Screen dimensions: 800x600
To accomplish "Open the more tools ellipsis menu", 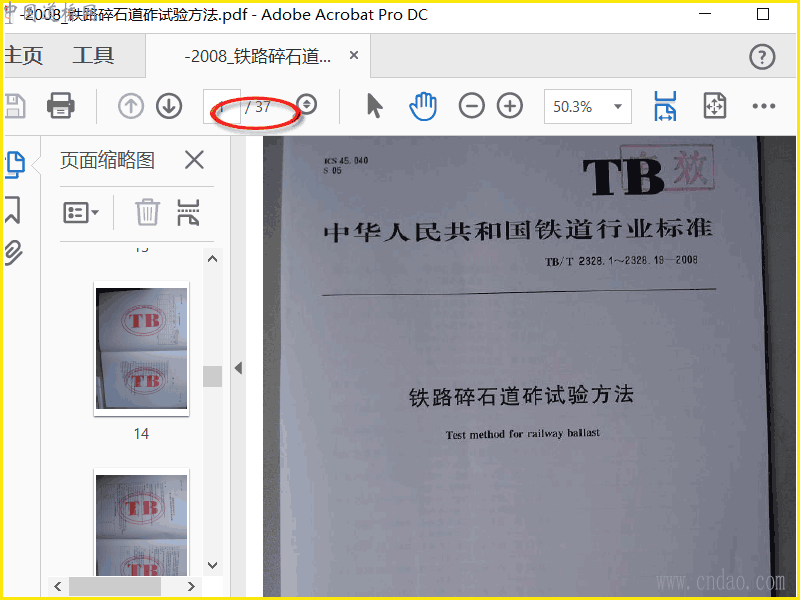I will click(x=764, y=106).
